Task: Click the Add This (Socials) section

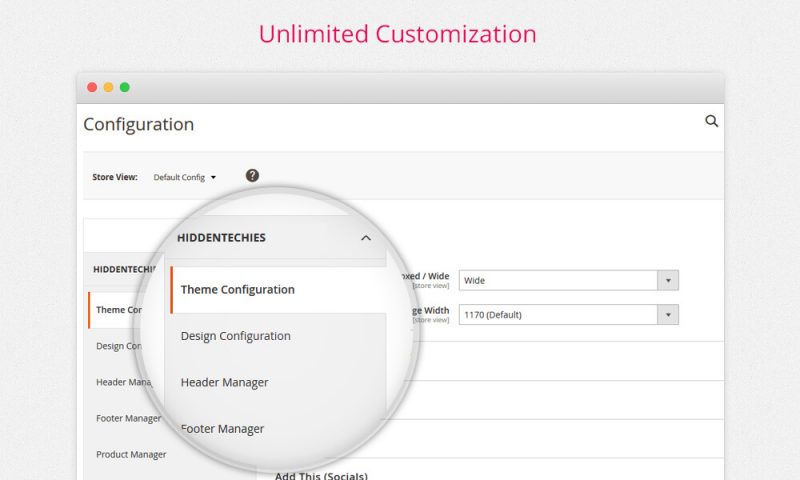Action: pos(321,475)
